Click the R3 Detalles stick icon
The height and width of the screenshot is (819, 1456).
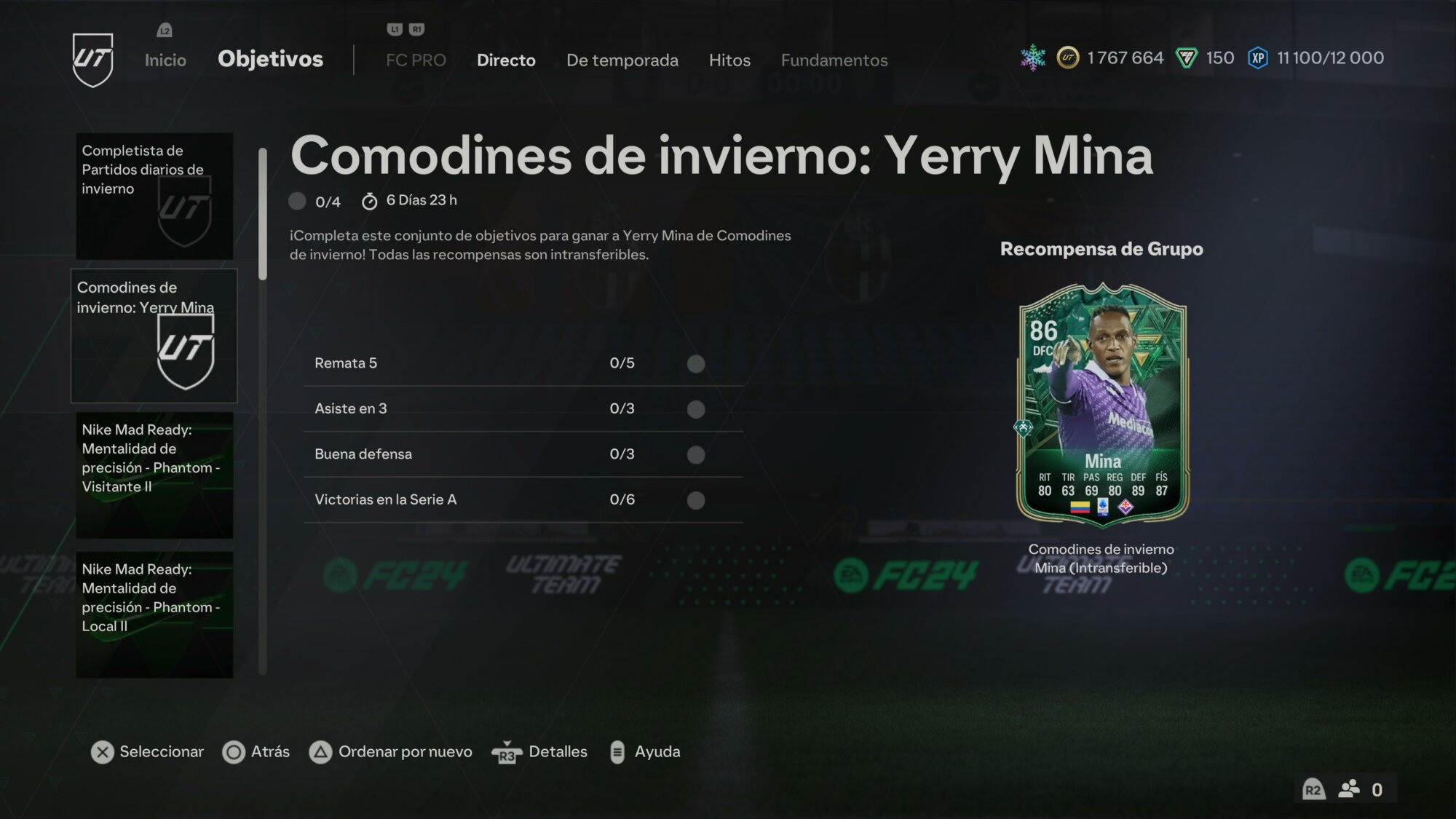507,752
